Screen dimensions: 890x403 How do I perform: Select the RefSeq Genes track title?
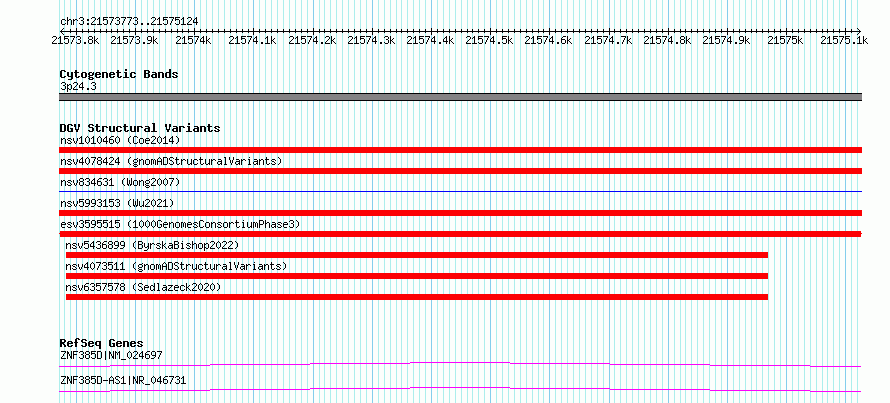click(101, 343)
